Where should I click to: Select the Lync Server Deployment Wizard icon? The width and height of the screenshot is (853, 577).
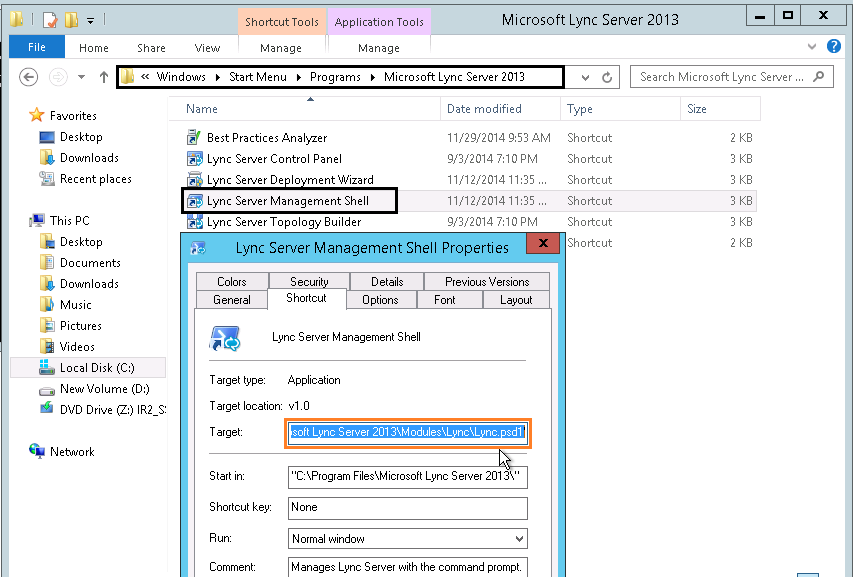coord(194,179)
